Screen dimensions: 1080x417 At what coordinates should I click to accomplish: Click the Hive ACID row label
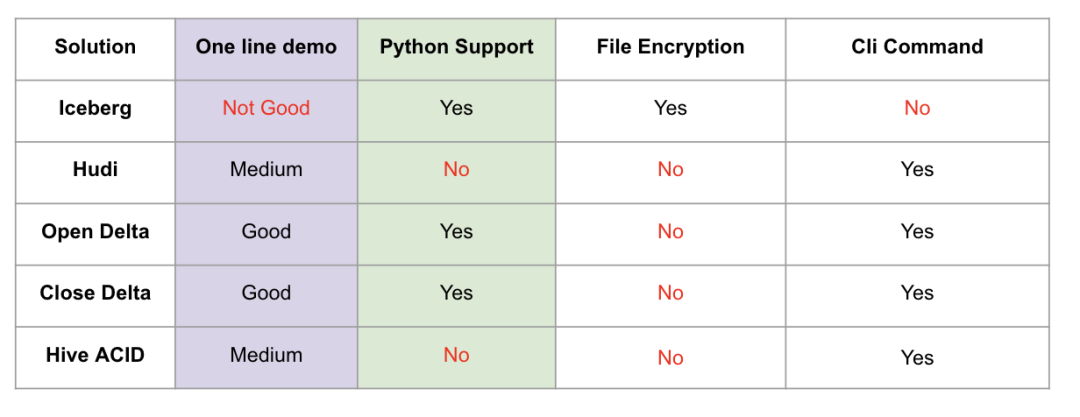(x=95, y=355)
